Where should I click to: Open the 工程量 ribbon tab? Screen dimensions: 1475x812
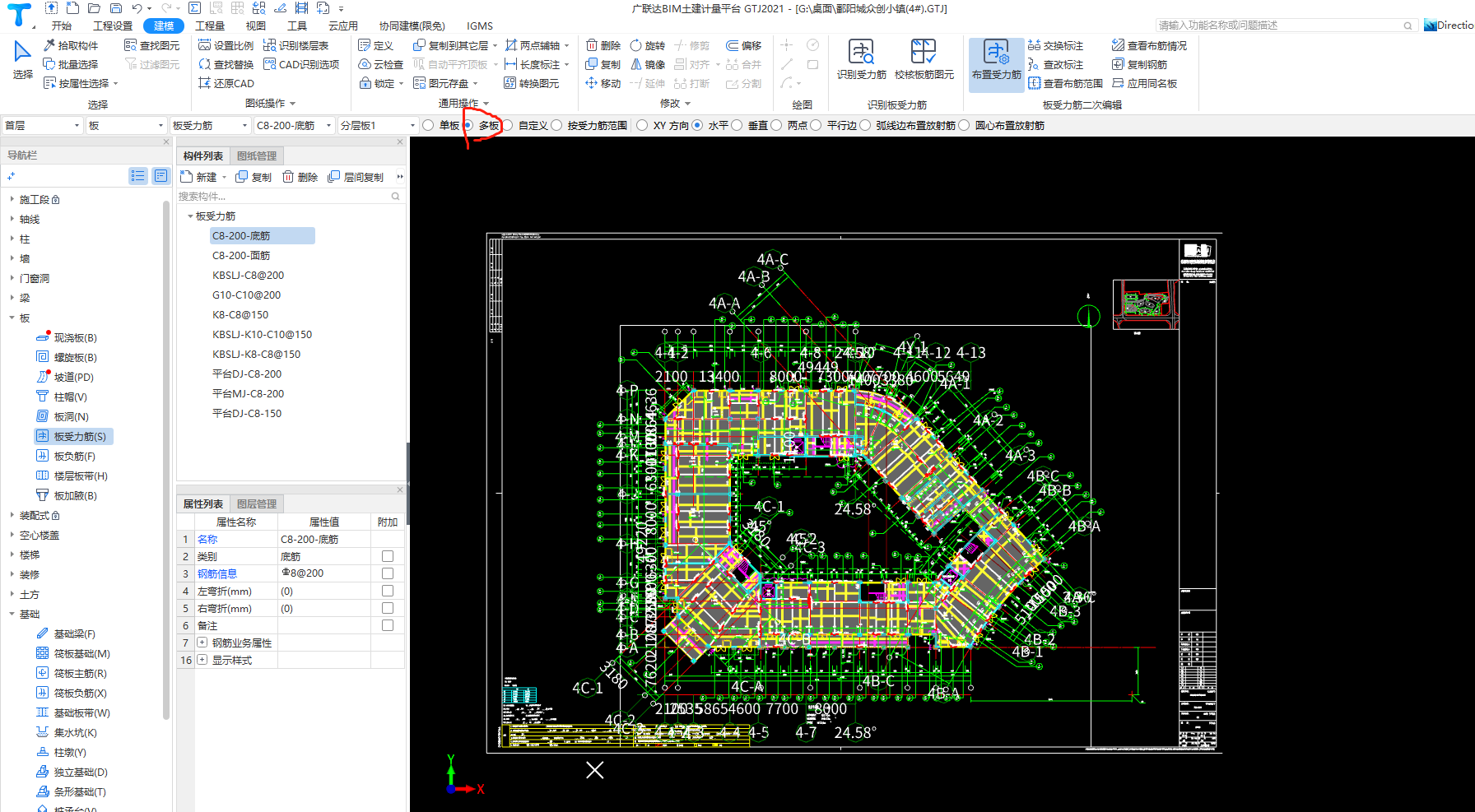pos(210,26)
